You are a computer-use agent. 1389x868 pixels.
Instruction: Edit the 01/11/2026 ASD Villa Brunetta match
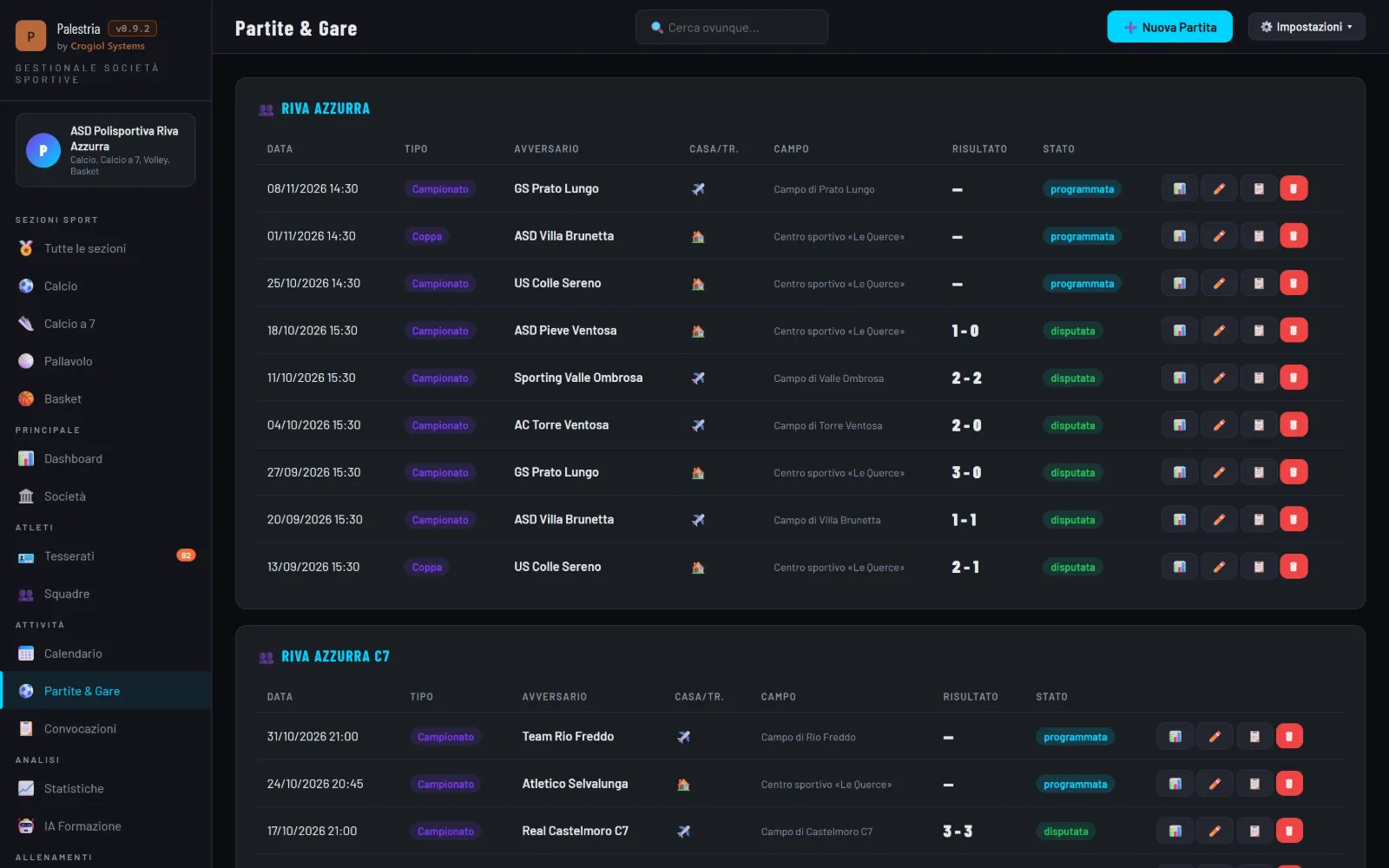[x=1219, y=236]
